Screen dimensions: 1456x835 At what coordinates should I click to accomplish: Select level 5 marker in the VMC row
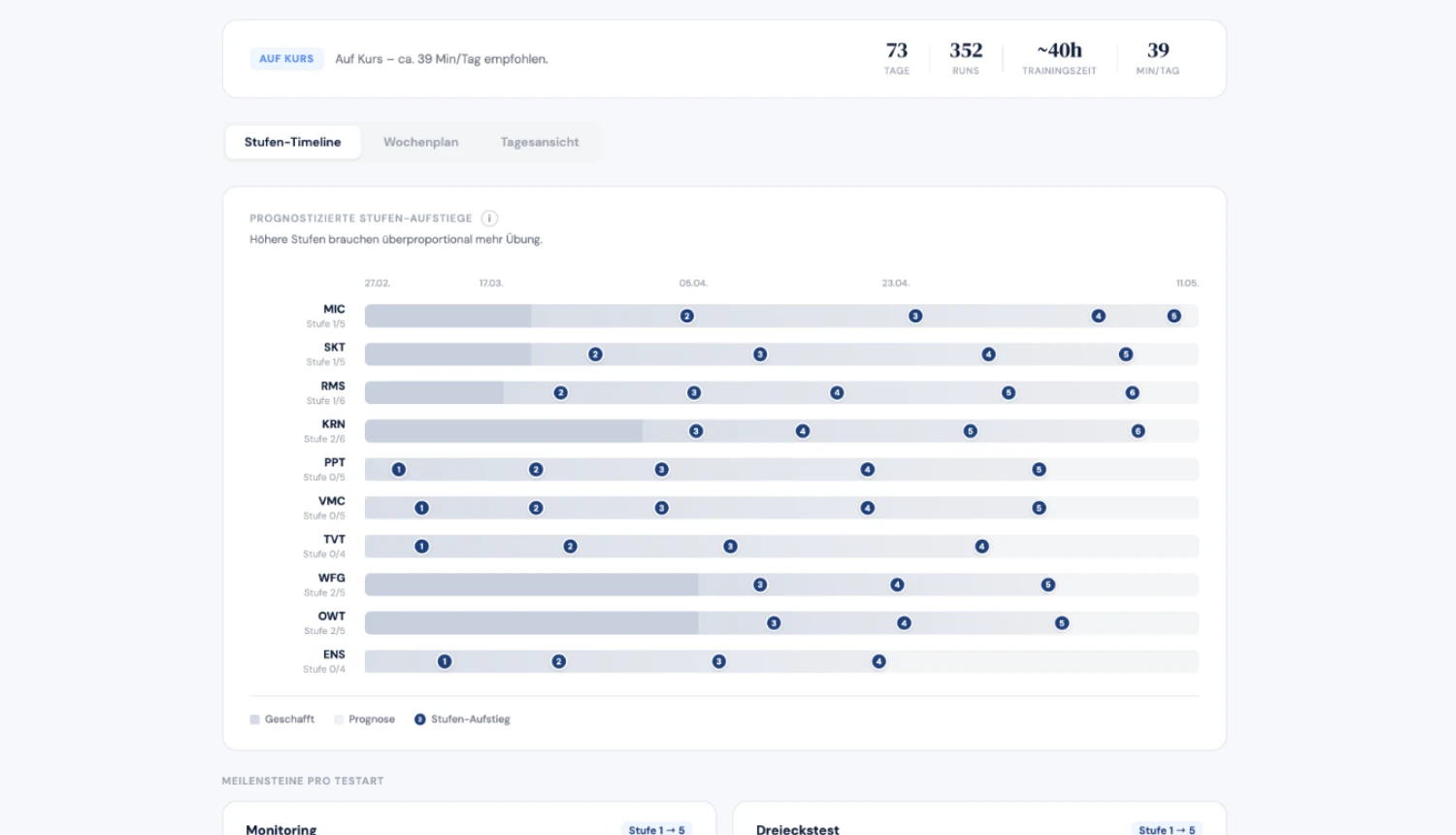click(x=1039, y=508)
